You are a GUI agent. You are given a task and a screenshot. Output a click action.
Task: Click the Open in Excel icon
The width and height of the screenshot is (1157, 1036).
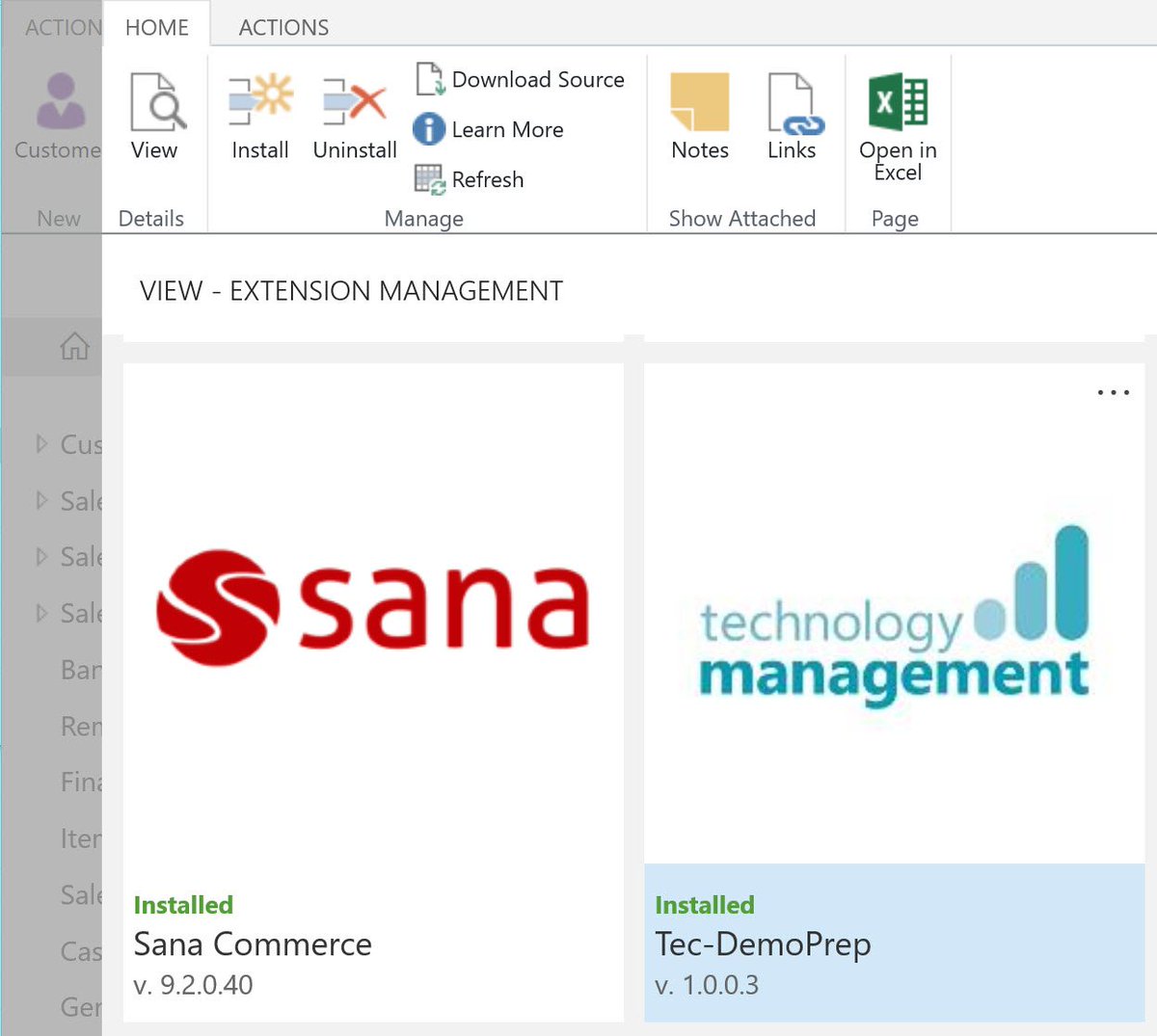point(898,101)
